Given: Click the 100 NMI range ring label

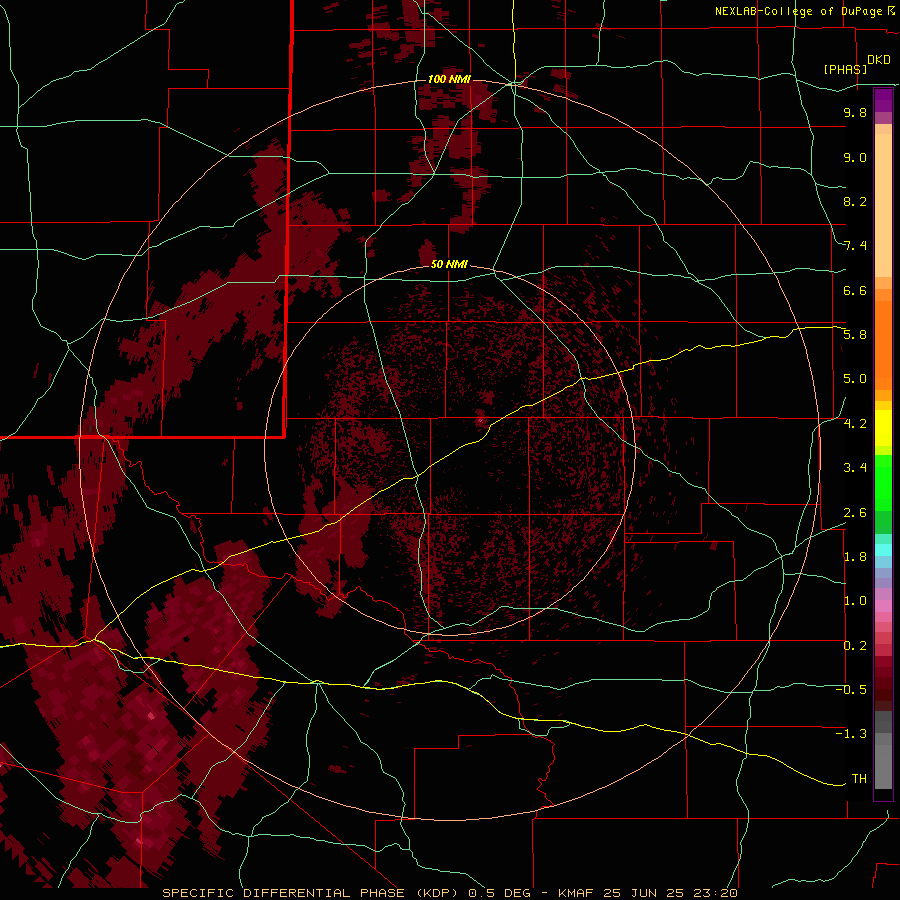Looking at the screenshot, I should pyautogui.click(x=449, y=79).
